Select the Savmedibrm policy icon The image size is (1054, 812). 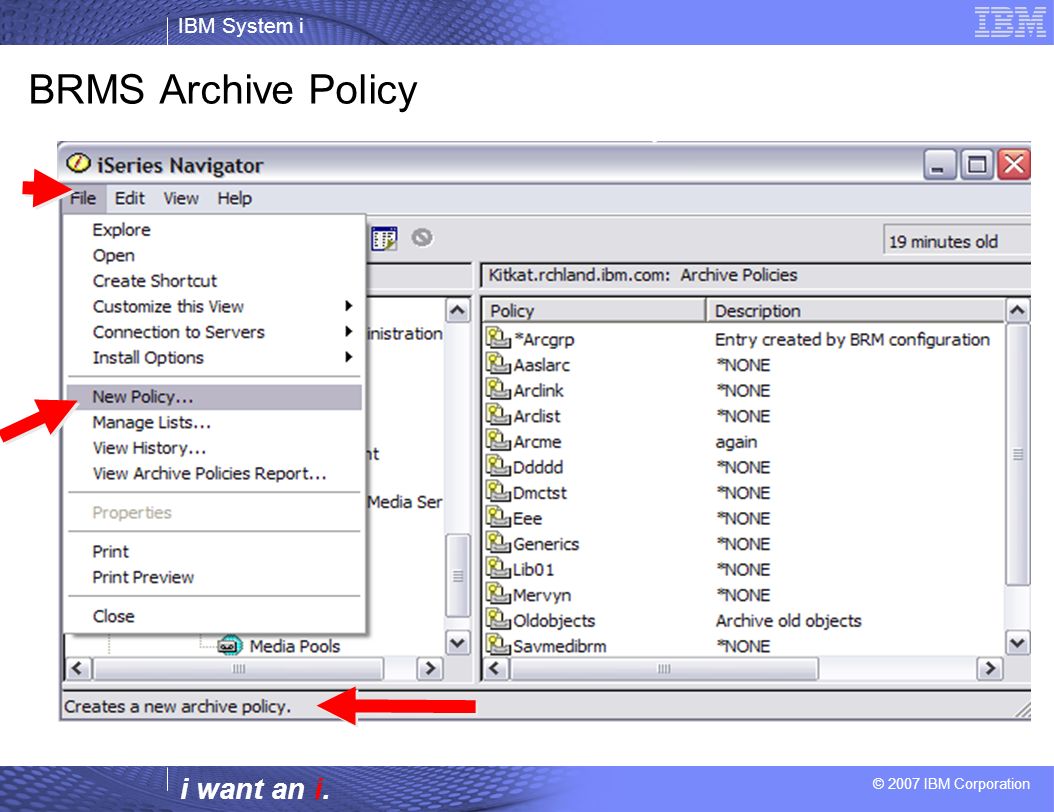pos(498,645)
